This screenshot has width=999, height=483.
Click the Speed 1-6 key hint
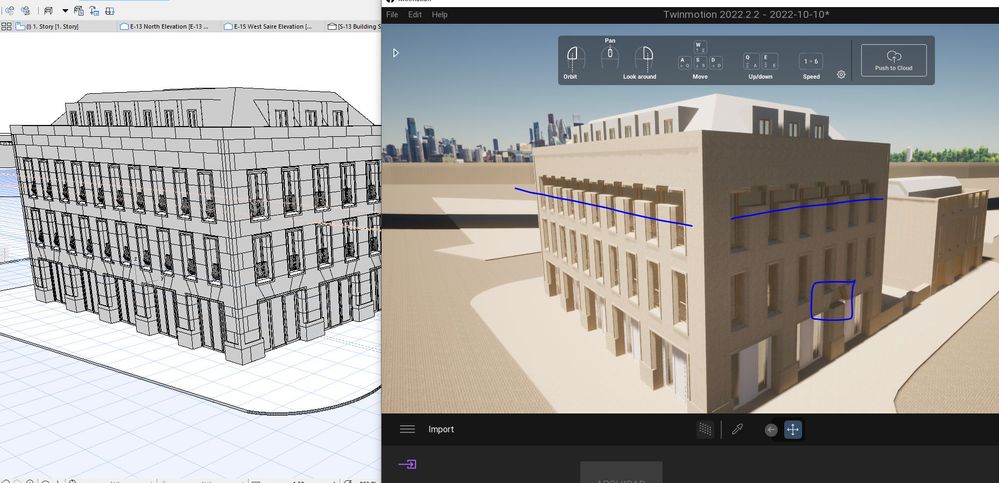coord(811,61)
